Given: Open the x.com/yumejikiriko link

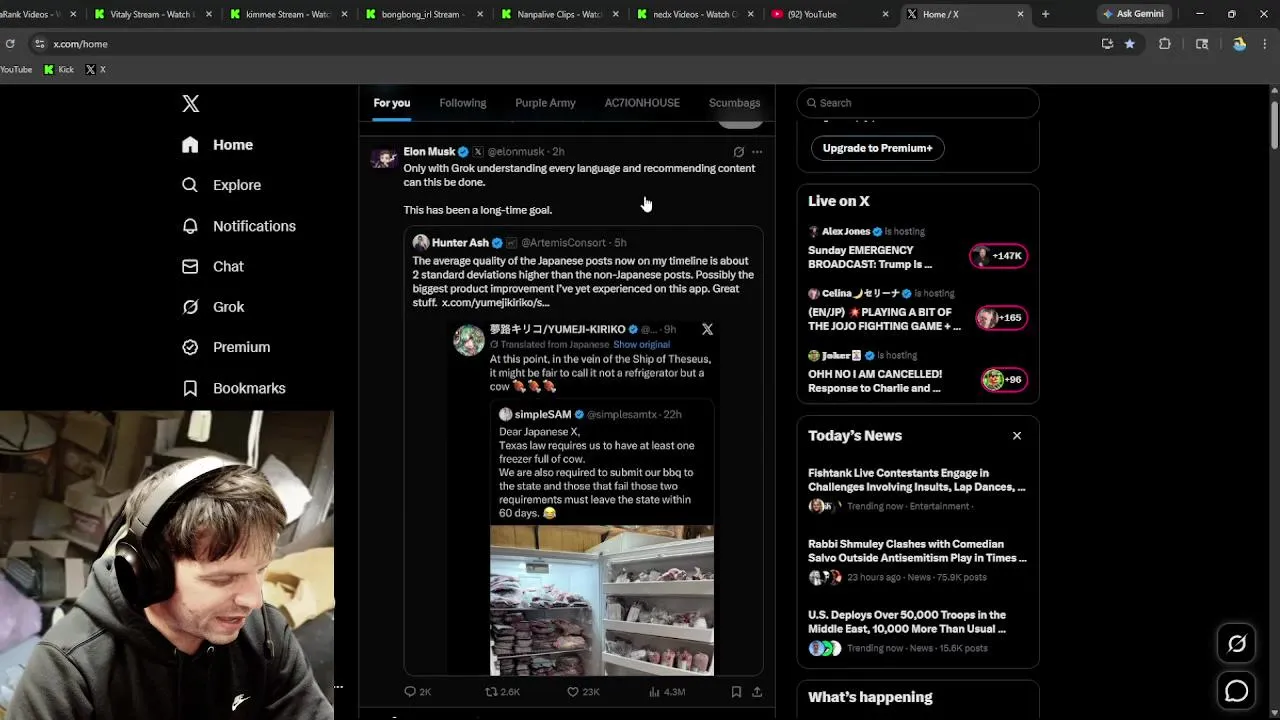Looking at the screenshot, I should (495, 302).
